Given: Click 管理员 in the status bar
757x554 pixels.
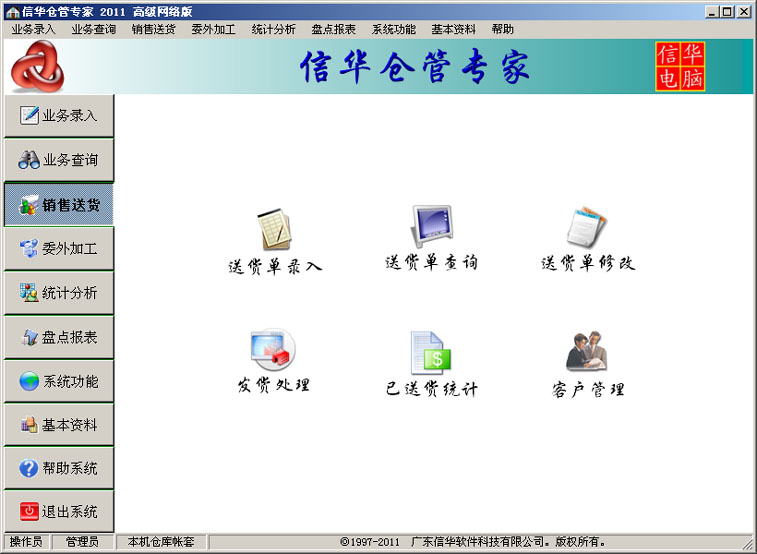Looking at the screenshot, I should click(x=83, y=542).
